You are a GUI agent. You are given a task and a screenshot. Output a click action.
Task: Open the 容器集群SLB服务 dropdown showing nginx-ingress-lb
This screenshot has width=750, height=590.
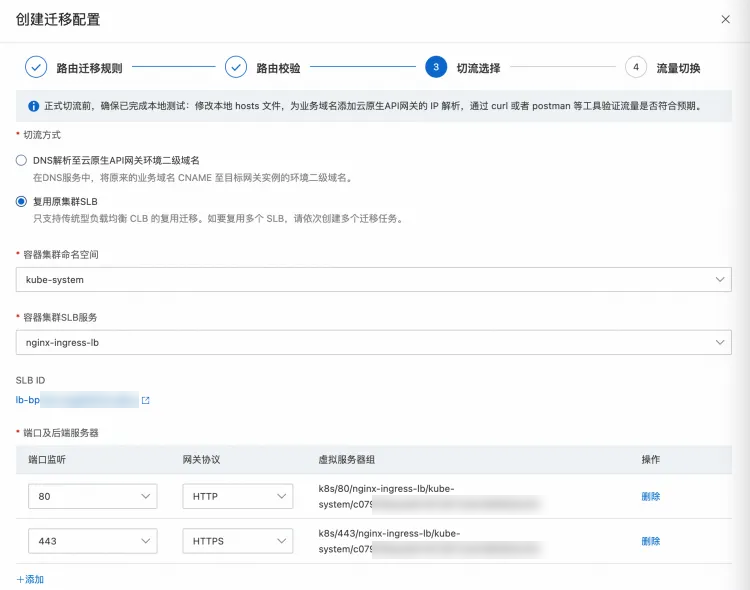point(374,342)
